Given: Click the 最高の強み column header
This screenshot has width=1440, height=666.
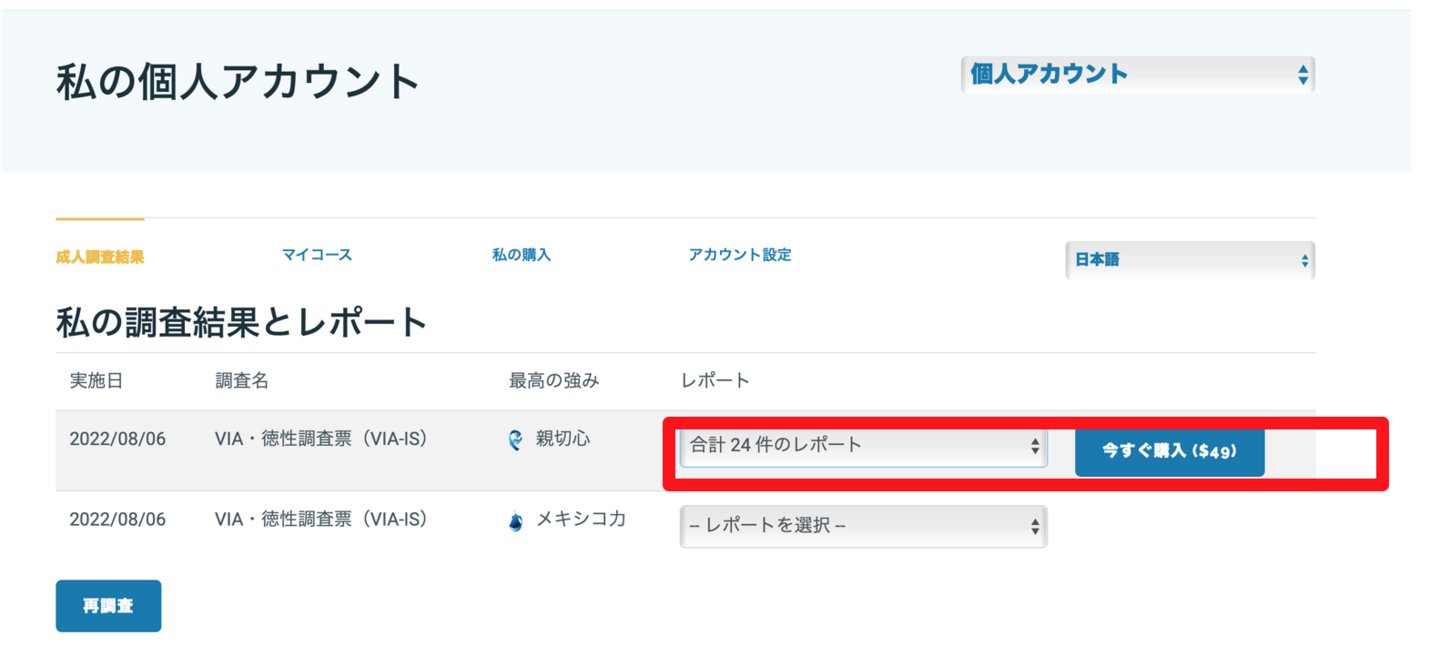Looking at the screenshot, I should [x=554, y=381].
